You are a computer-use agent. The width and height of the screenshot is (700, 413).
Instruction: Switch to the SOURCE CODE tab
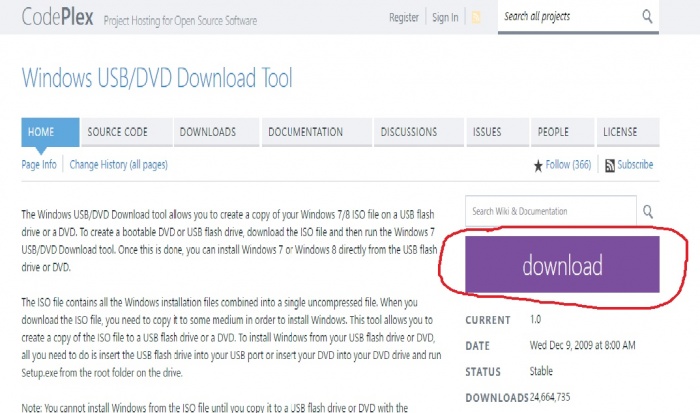click(x=127, y=132)
